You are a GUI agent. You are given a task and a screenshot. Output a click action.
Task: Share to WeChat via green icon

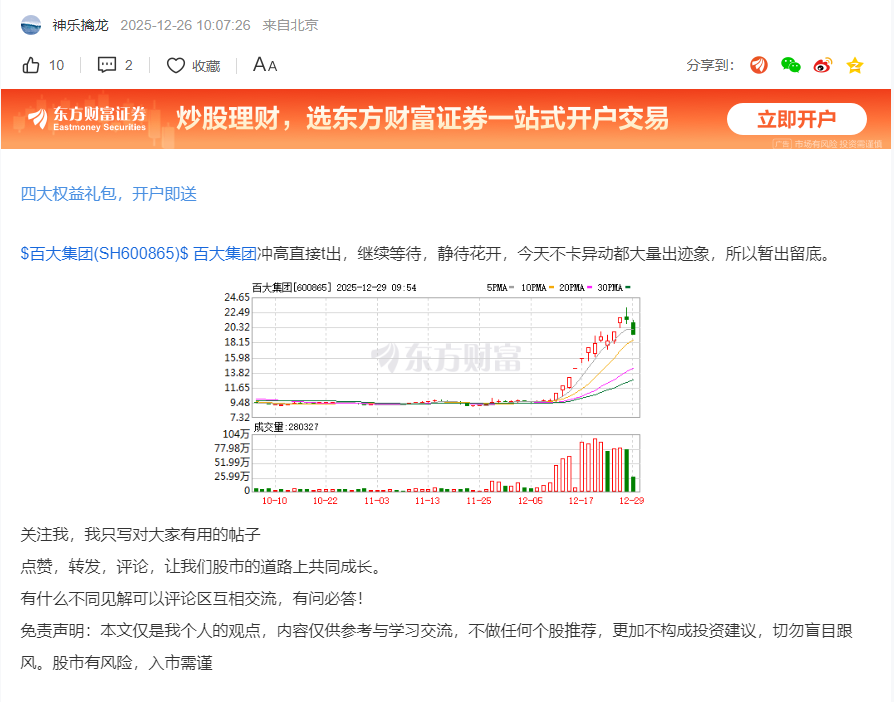[790, 65]
